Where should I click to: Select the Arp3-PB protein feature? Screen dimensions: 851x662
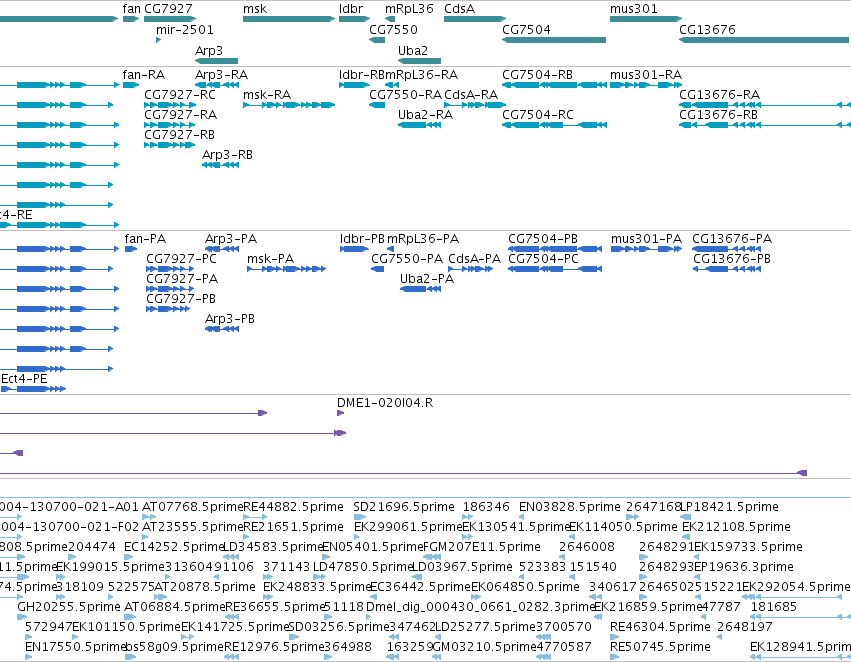click(x=222, y=329)
